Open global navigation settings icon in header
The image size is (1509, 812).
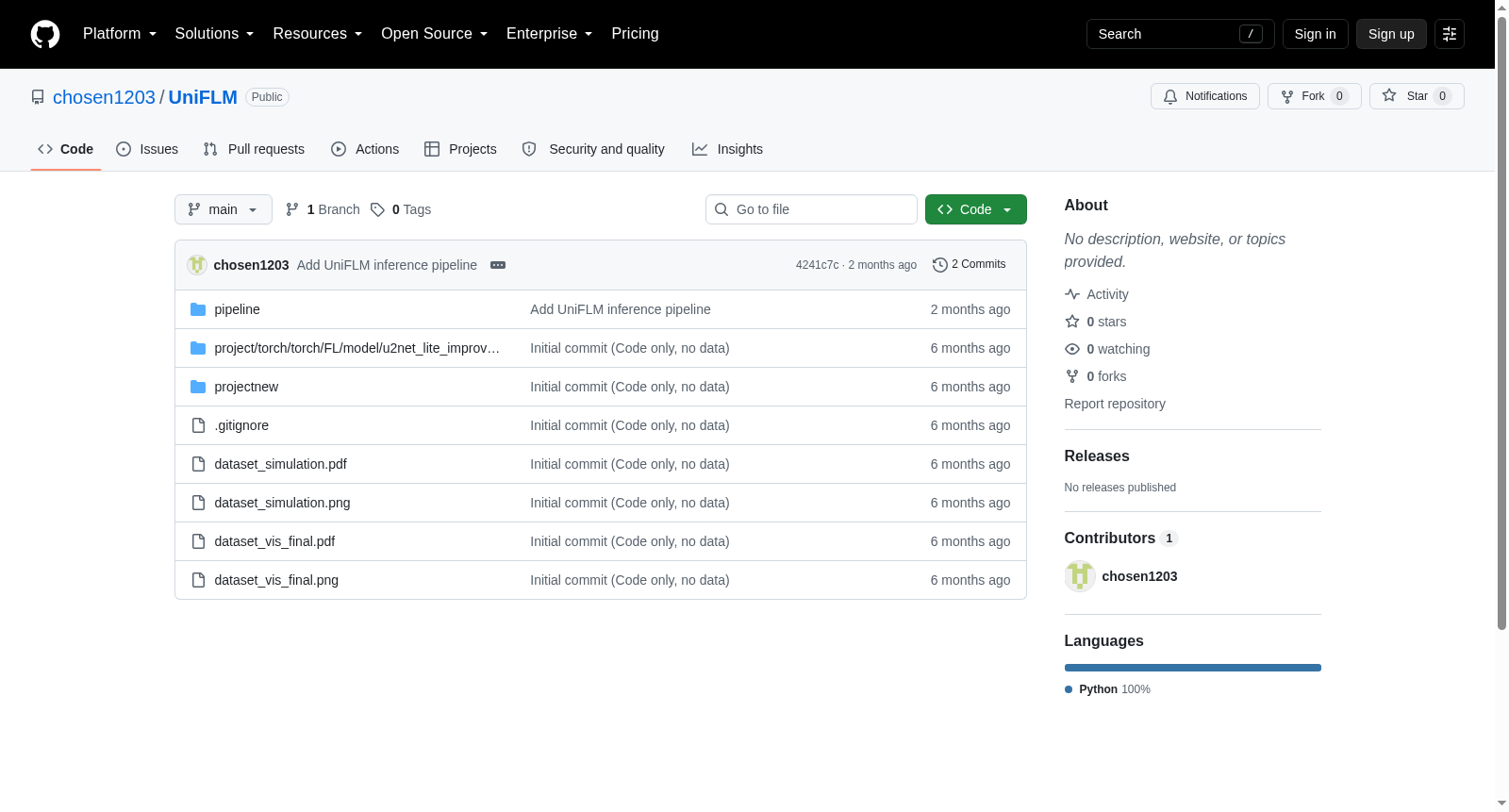click(1450, 34)
